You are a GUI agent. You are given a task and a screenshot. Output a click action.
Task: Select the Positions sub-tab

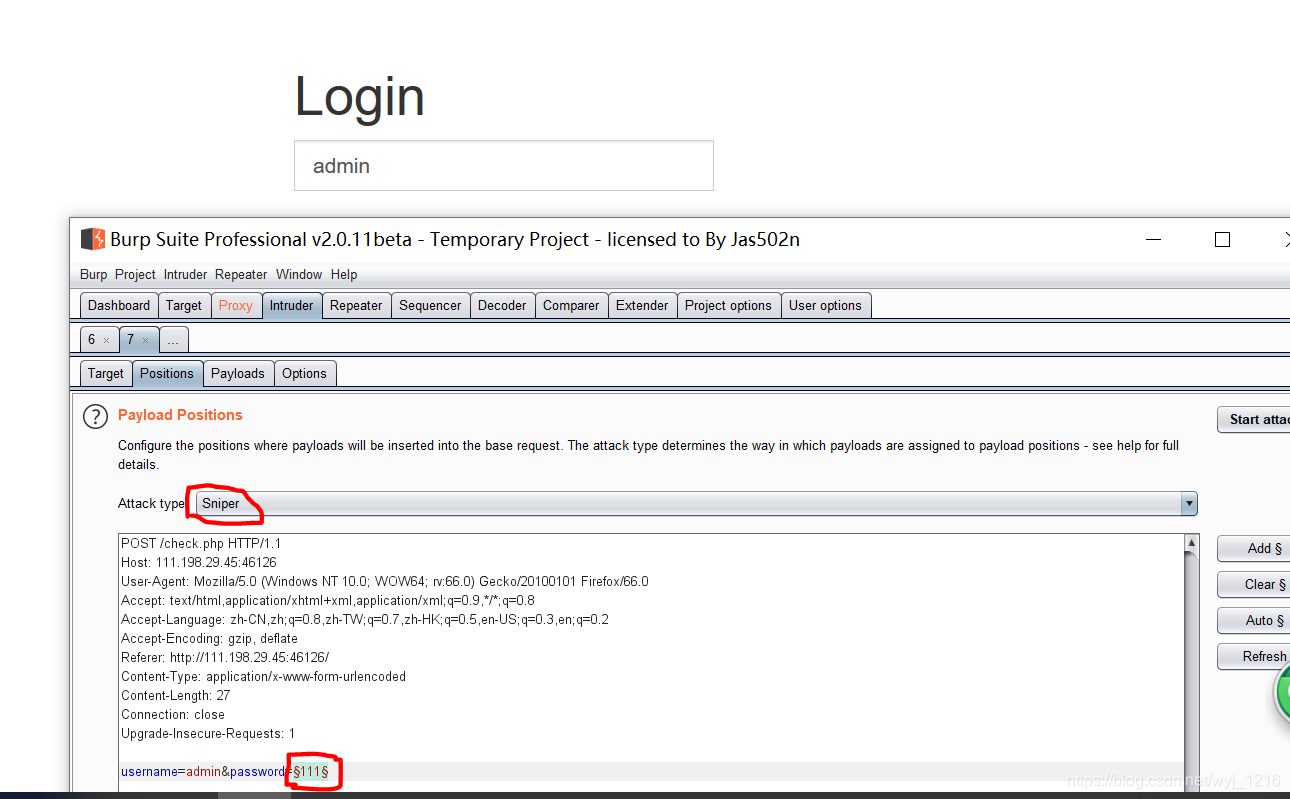click(x=167, y=373)
